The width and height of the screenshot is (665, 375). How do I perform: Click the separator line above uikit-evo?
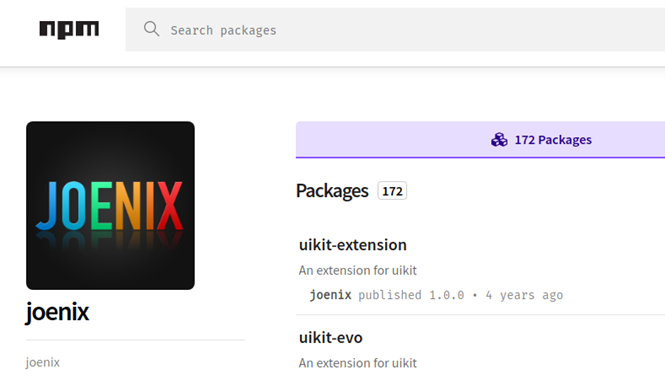click(481, 315)
